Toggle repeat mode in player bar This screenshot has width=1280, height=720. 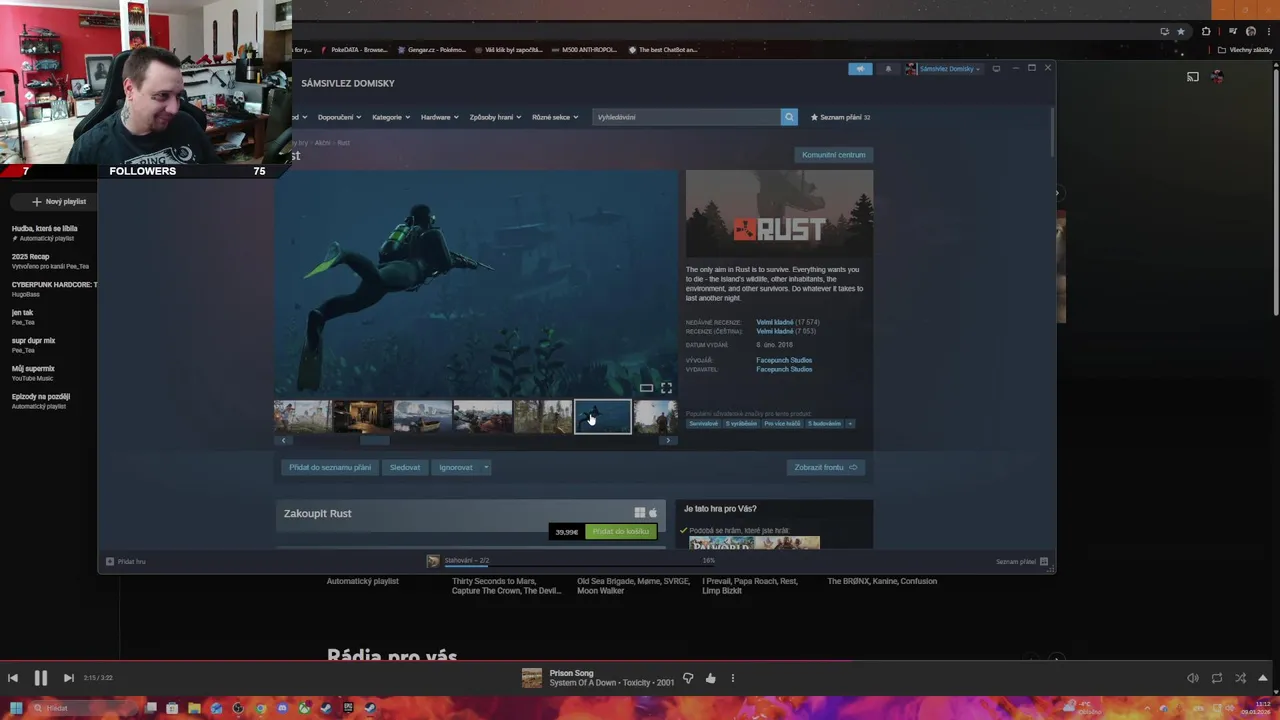tap(1216, 678)
